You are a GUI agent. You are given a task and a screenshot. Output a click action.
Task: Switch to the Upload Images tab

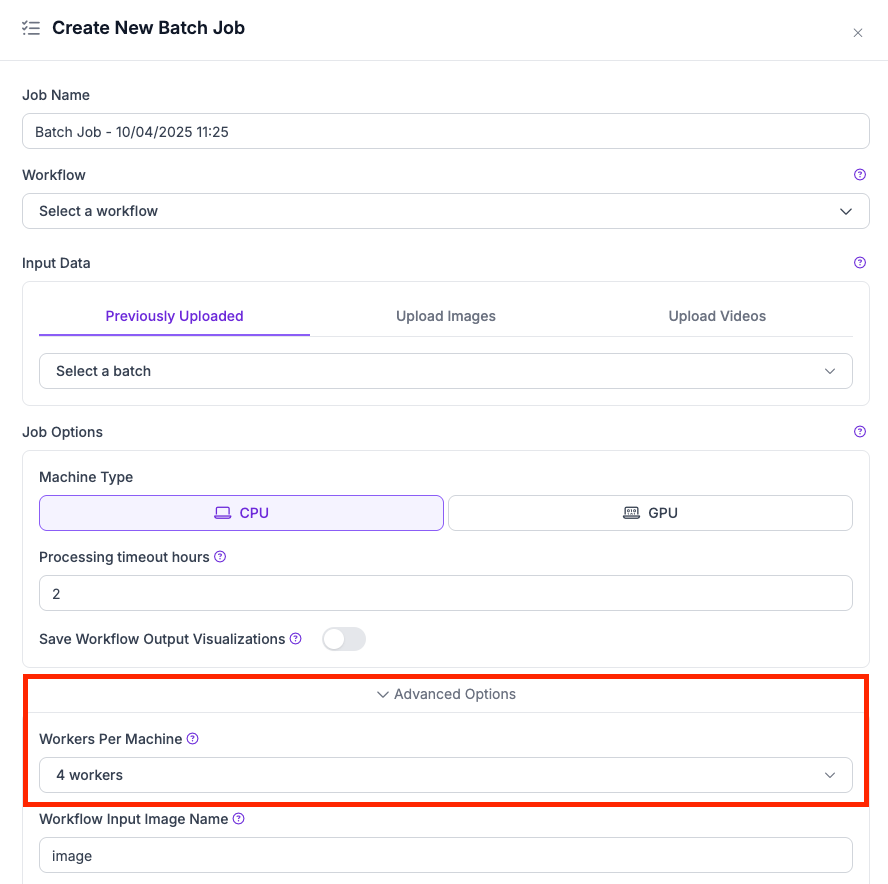[x=446, y=316]
